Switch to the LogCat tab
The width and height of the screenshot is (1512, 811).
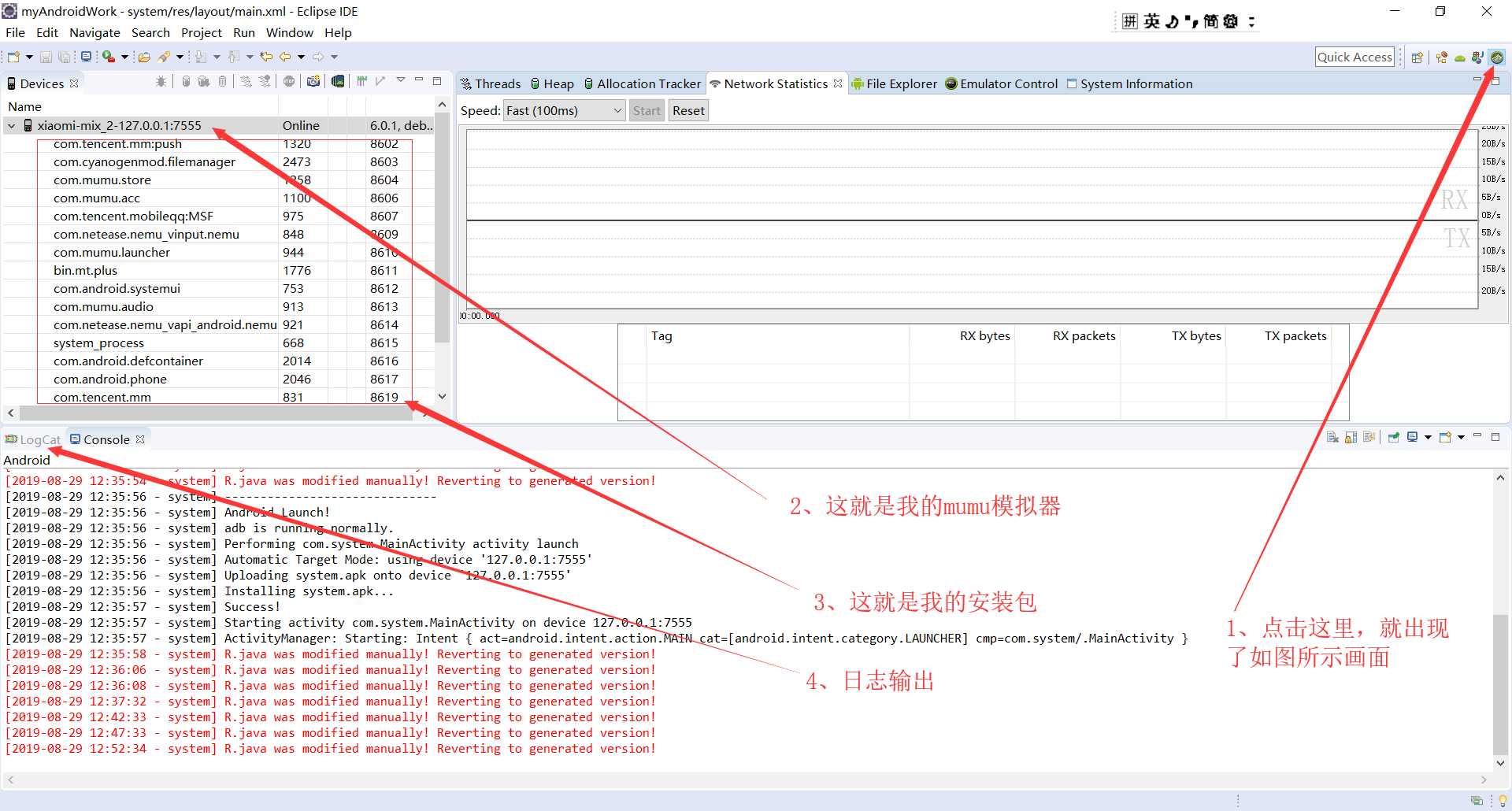tap(32, 439)
